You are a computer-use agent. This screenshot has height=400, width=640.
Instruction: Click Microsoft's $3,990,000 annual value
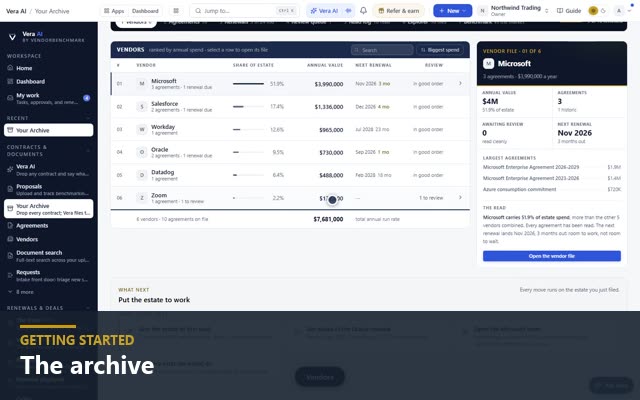329,84
